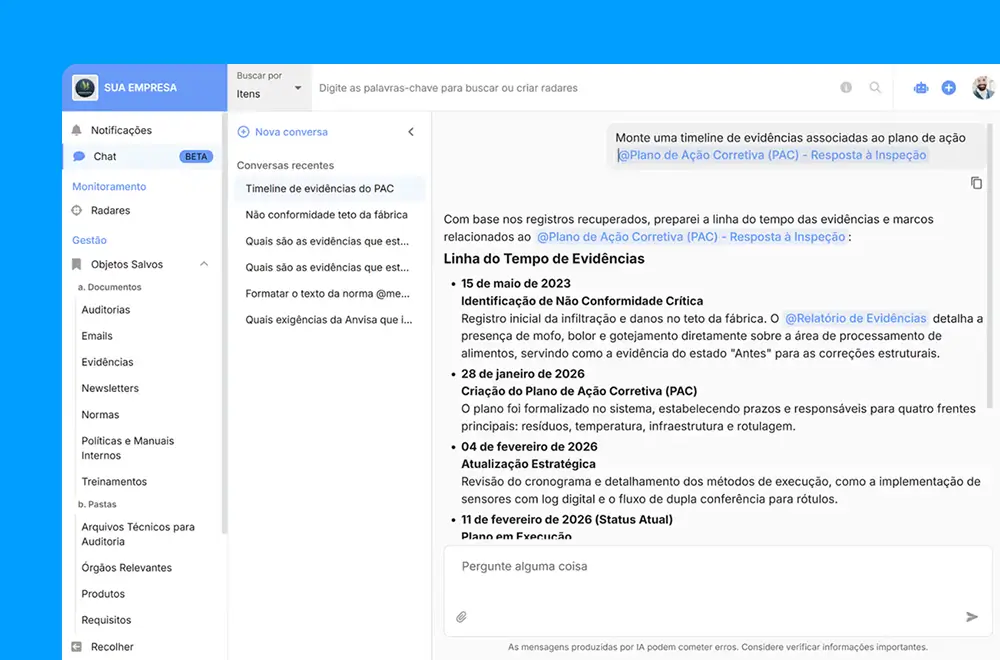
Task: Click the 04 de fevereiro de 2026 date
Action: click(x=529, y=446)
